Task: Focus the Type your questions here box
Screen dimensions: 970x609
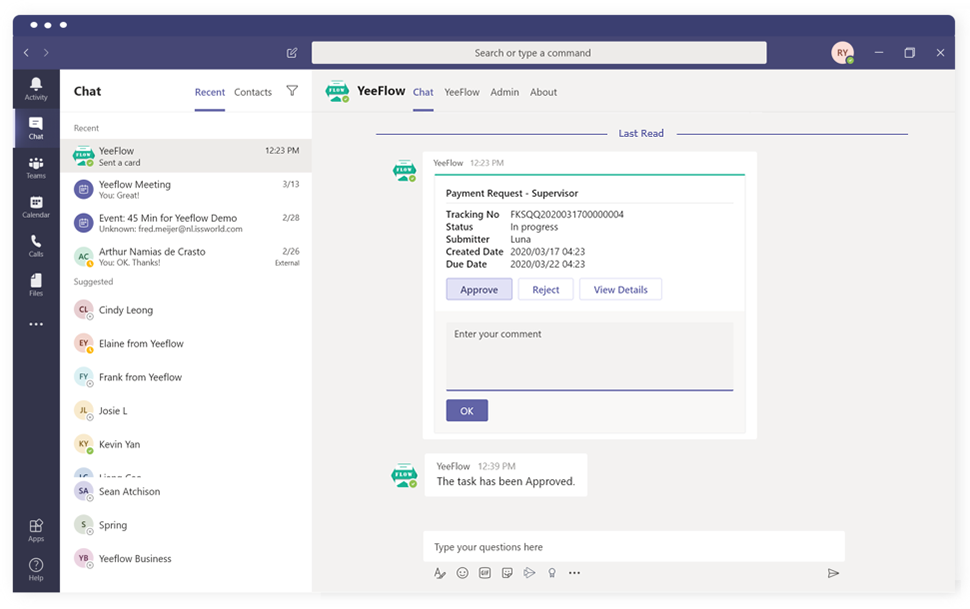Action: pos(633,547)
